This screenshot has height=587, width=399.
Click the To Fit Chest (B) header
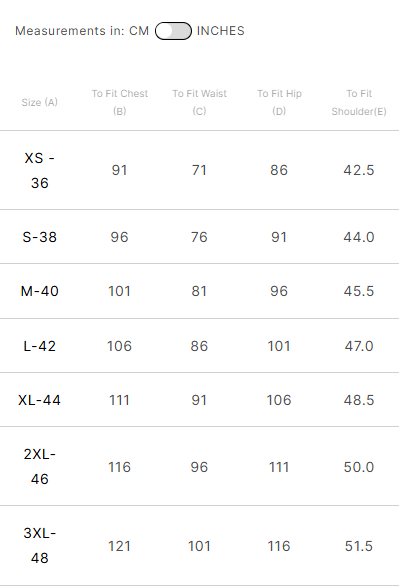(x=120, y=102)
